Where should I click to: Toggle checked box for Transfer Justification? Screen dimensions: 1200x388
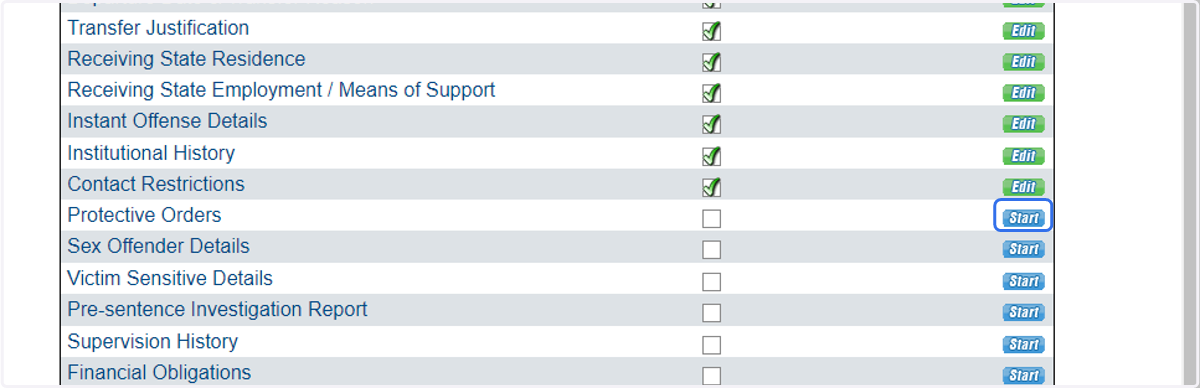tap(712, 31)
